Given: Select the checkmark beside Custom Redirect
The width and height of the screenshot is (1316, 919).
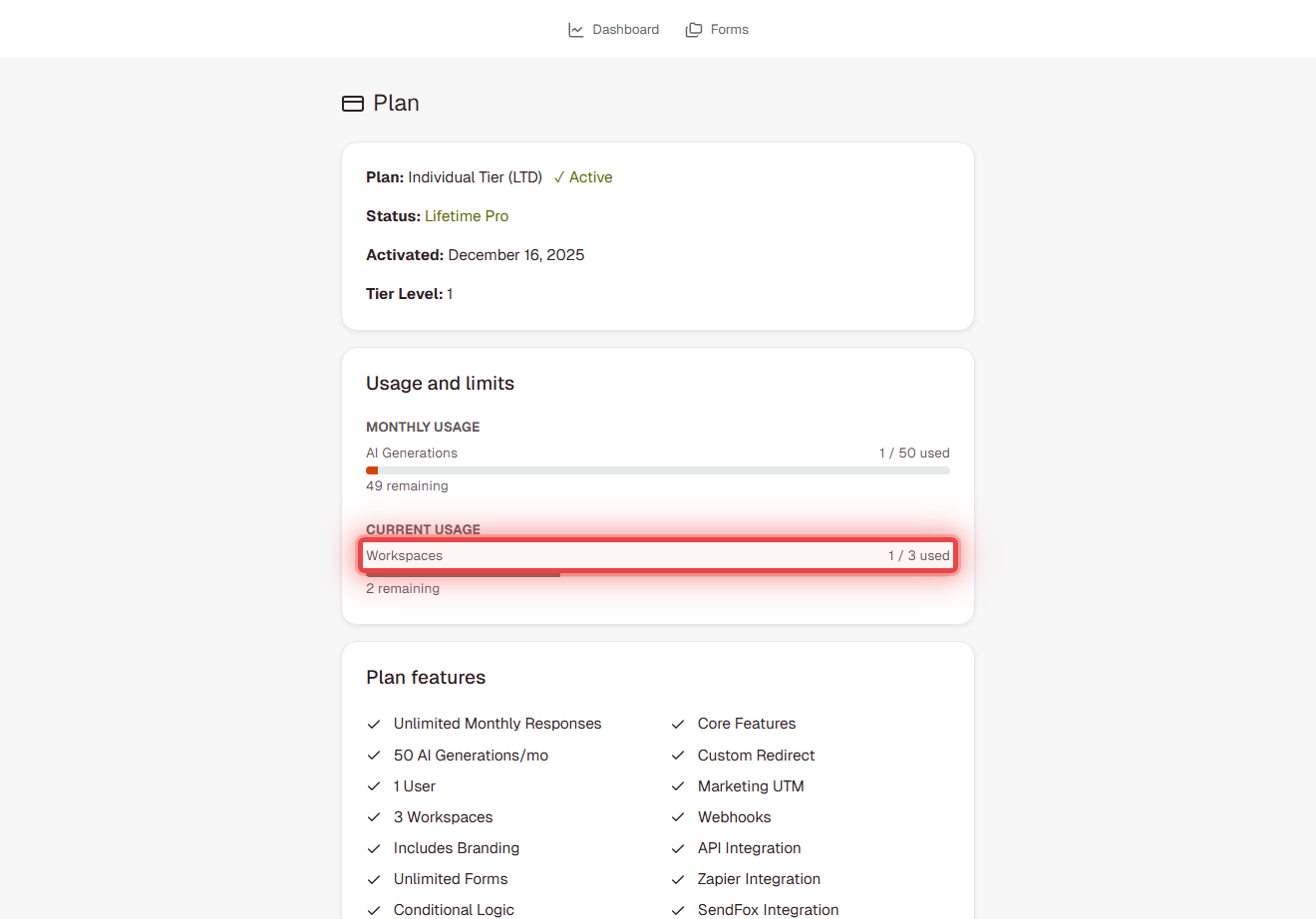Looking at the screenshot, I should [x=678, y=755].
